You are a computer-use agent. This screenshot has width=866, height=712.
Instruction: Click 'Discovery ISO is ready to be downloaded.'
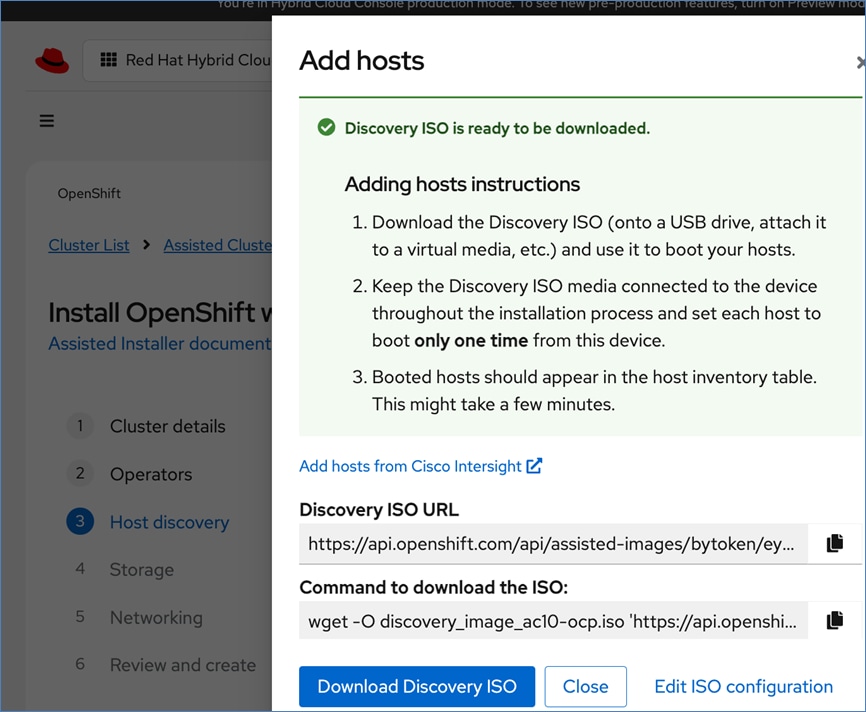[497, 128]
